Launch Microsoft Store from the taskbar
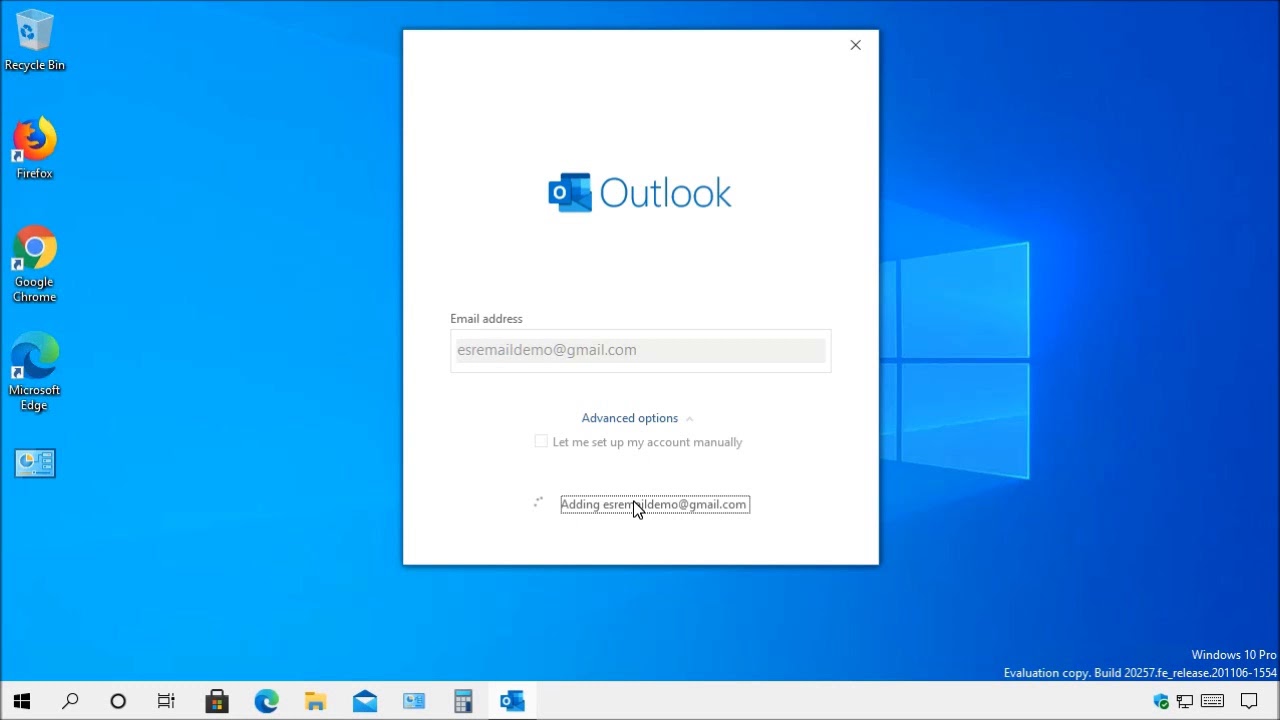This screenshot has height=720, width=1280. point(217,701)
